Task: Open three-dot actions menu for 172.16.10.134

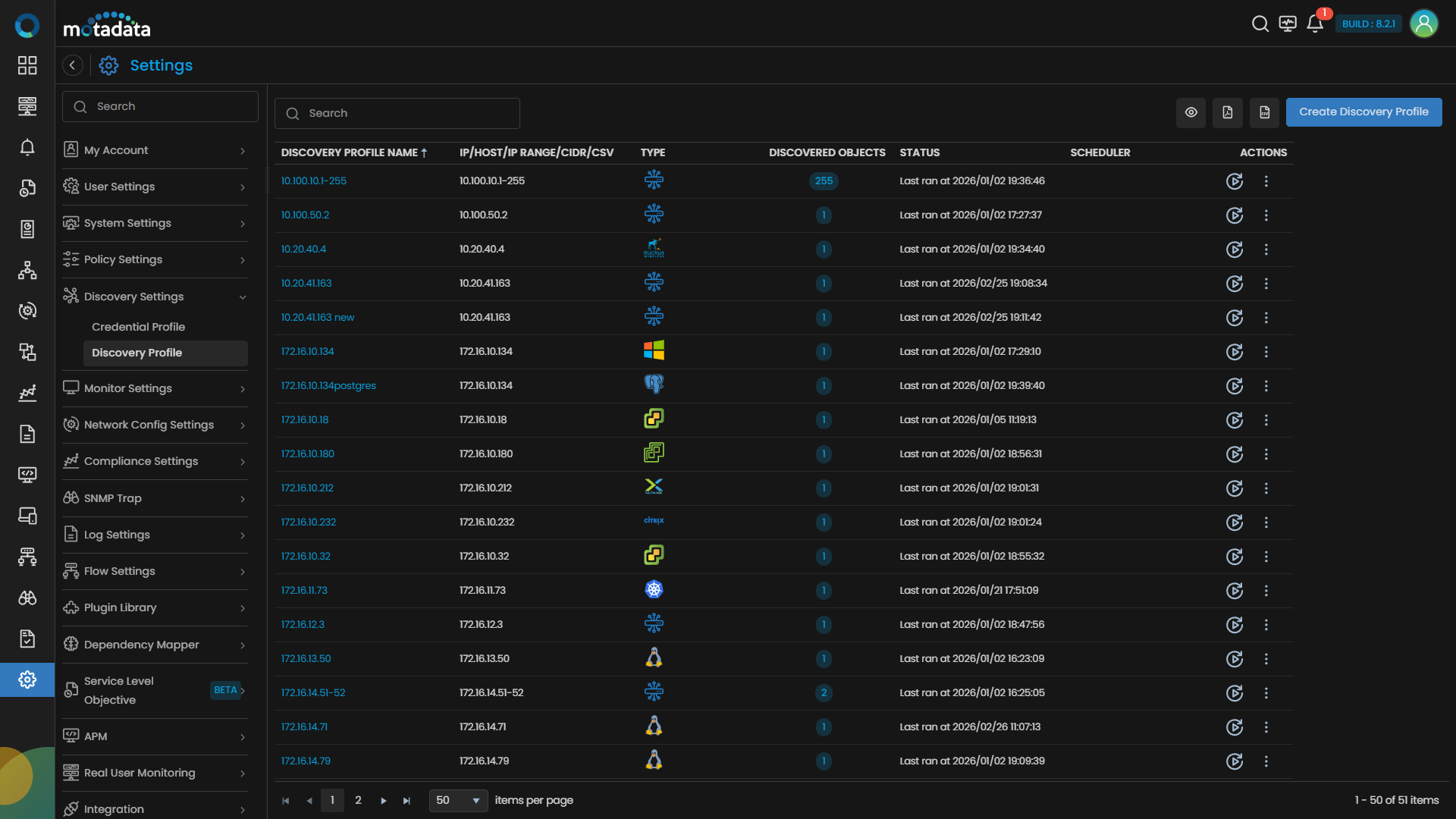Action: (1266, 352)
